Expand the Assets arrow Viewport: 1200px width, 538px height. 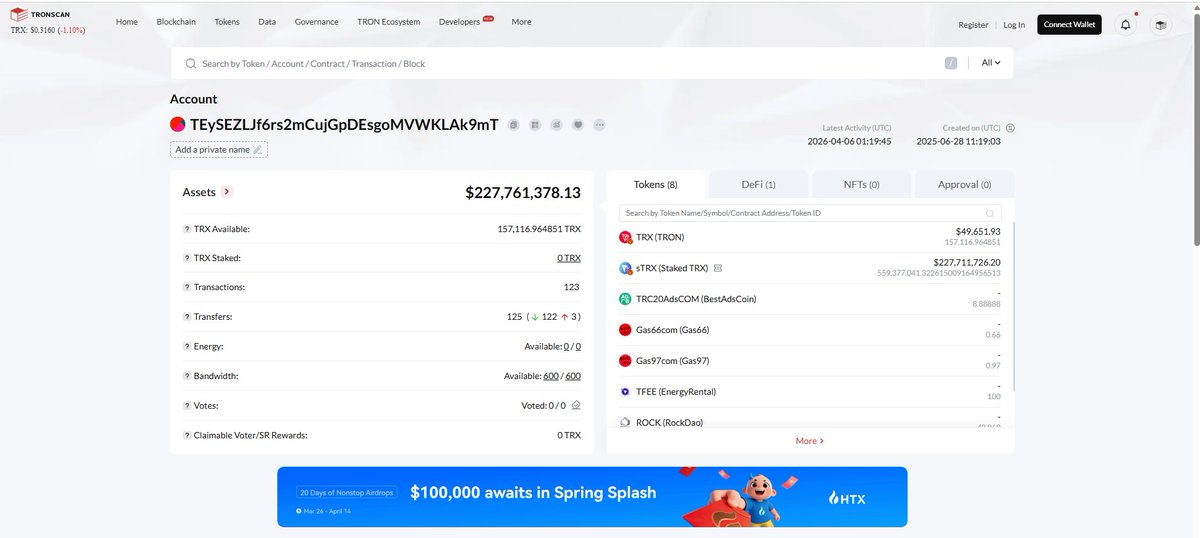point(227,192)
